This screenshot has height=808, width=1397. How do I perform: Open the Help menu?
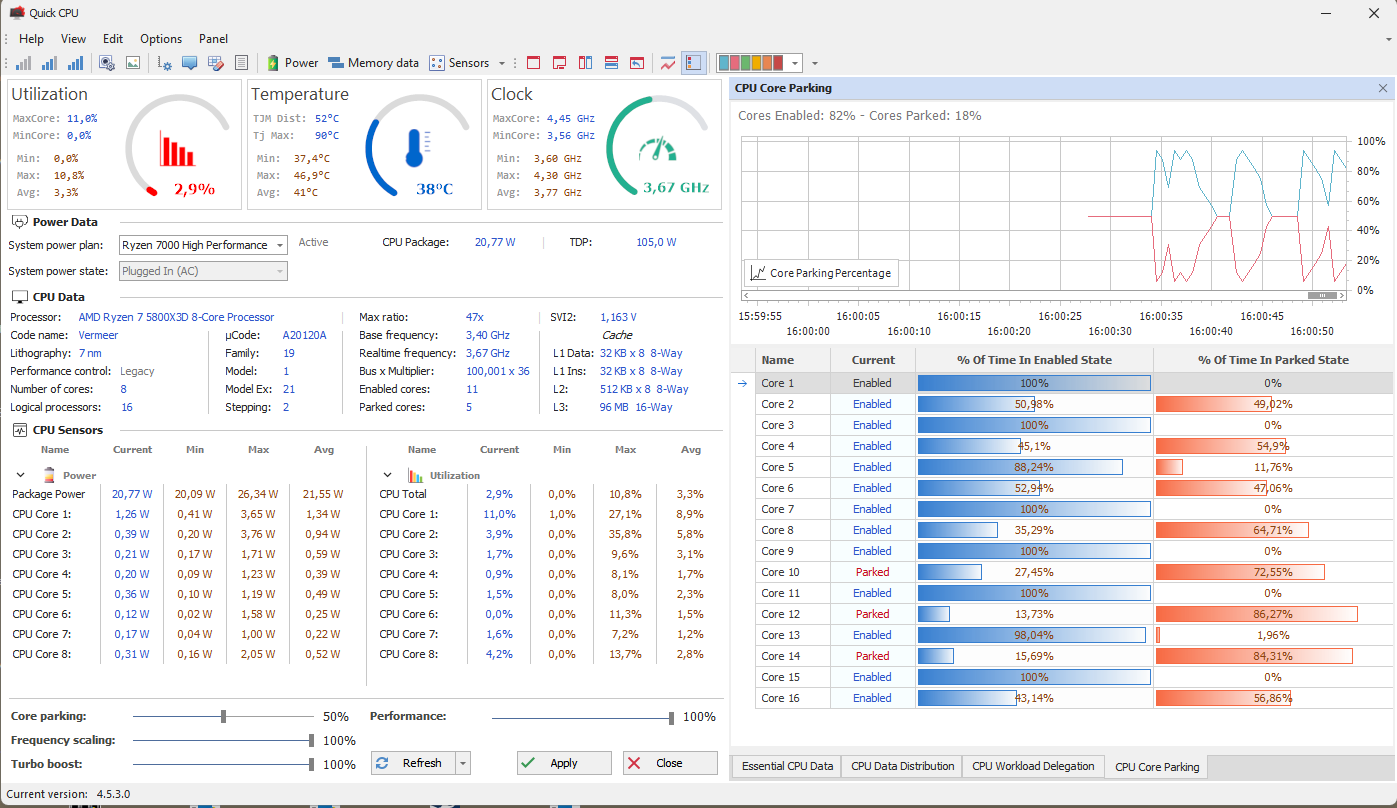coord(32,39)
